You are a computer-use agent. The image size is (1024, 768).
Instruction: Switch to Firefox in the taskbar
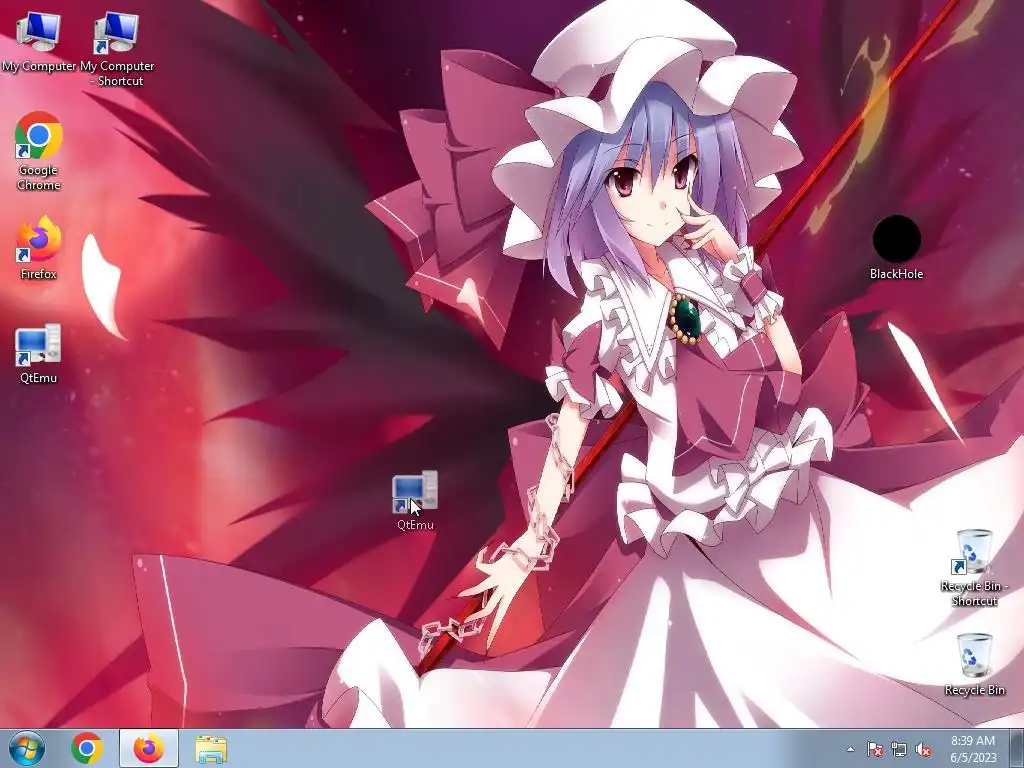[149, 748]
